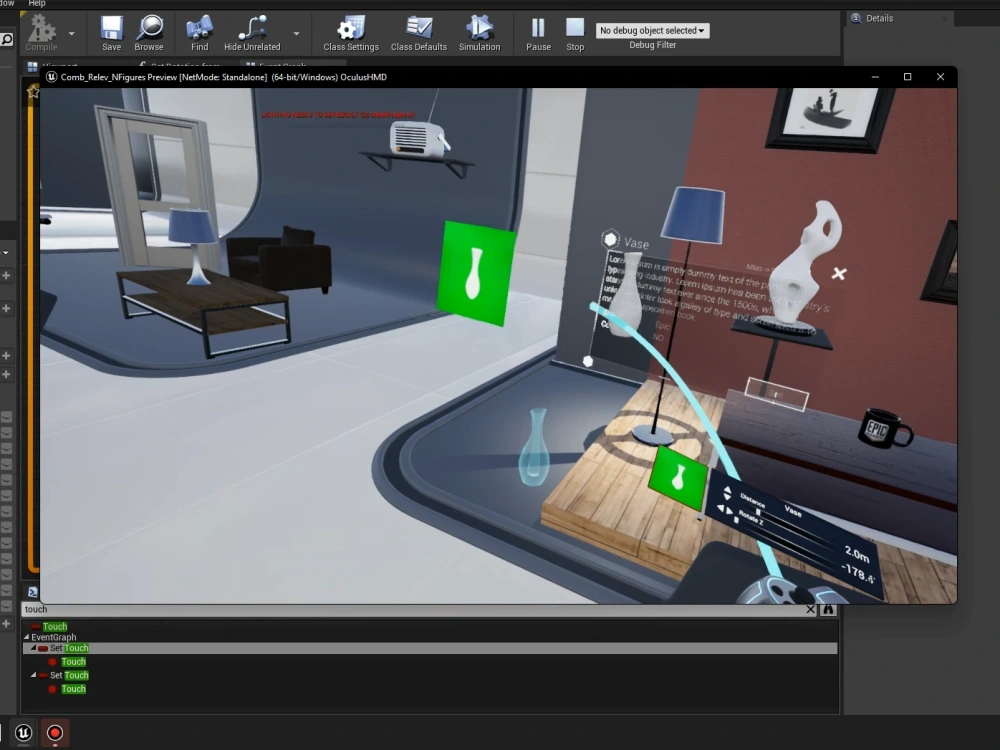Click the search magnifier at left edge

pos(6,40)
